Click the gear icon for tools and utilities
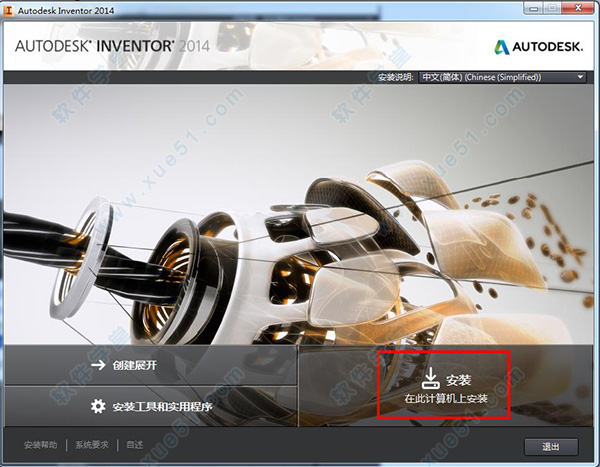 click(x=98, y=406)
